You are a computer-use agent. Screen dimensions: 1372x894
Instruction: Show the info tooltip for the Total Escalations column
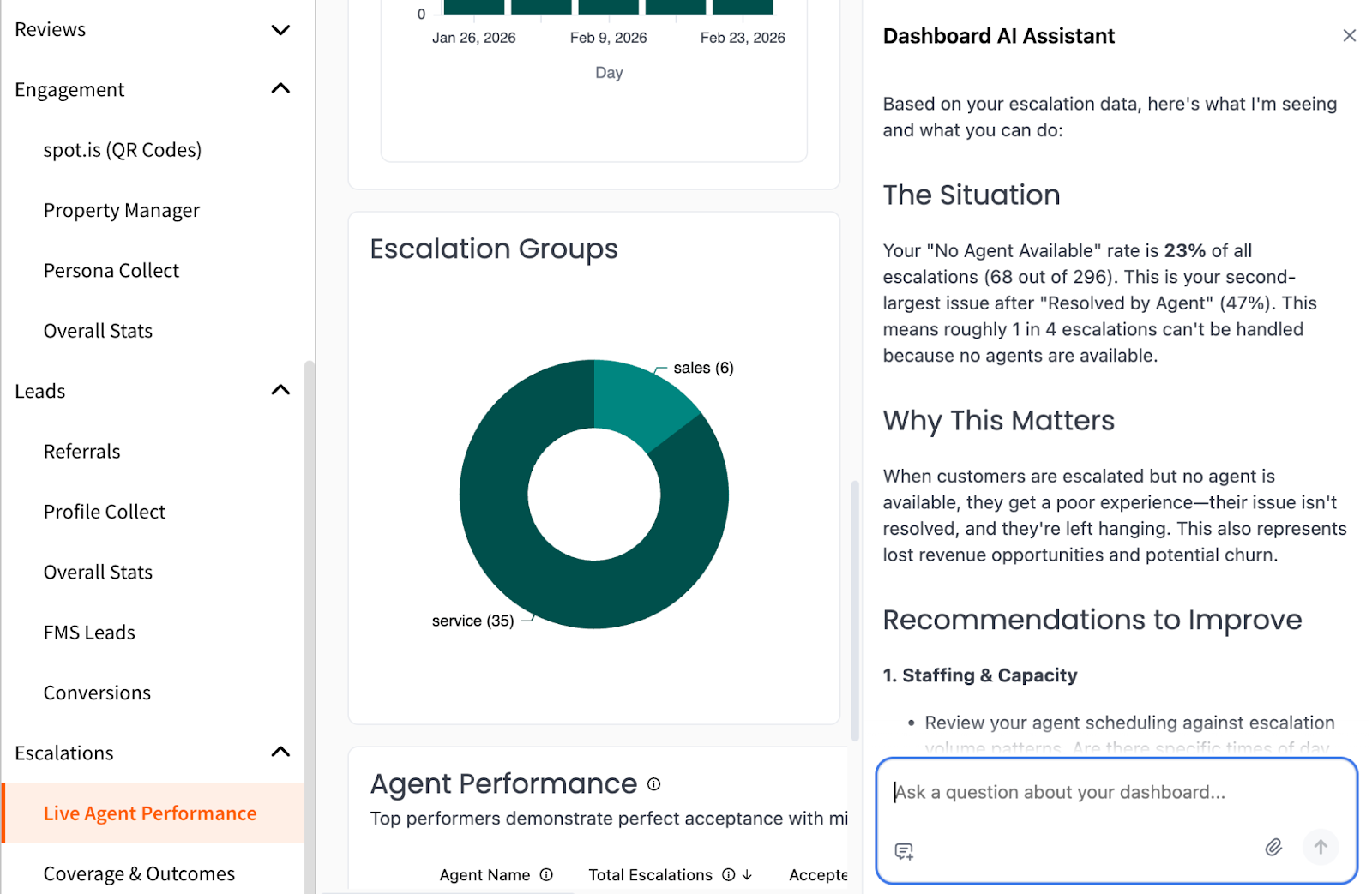(x=728, y=874)
